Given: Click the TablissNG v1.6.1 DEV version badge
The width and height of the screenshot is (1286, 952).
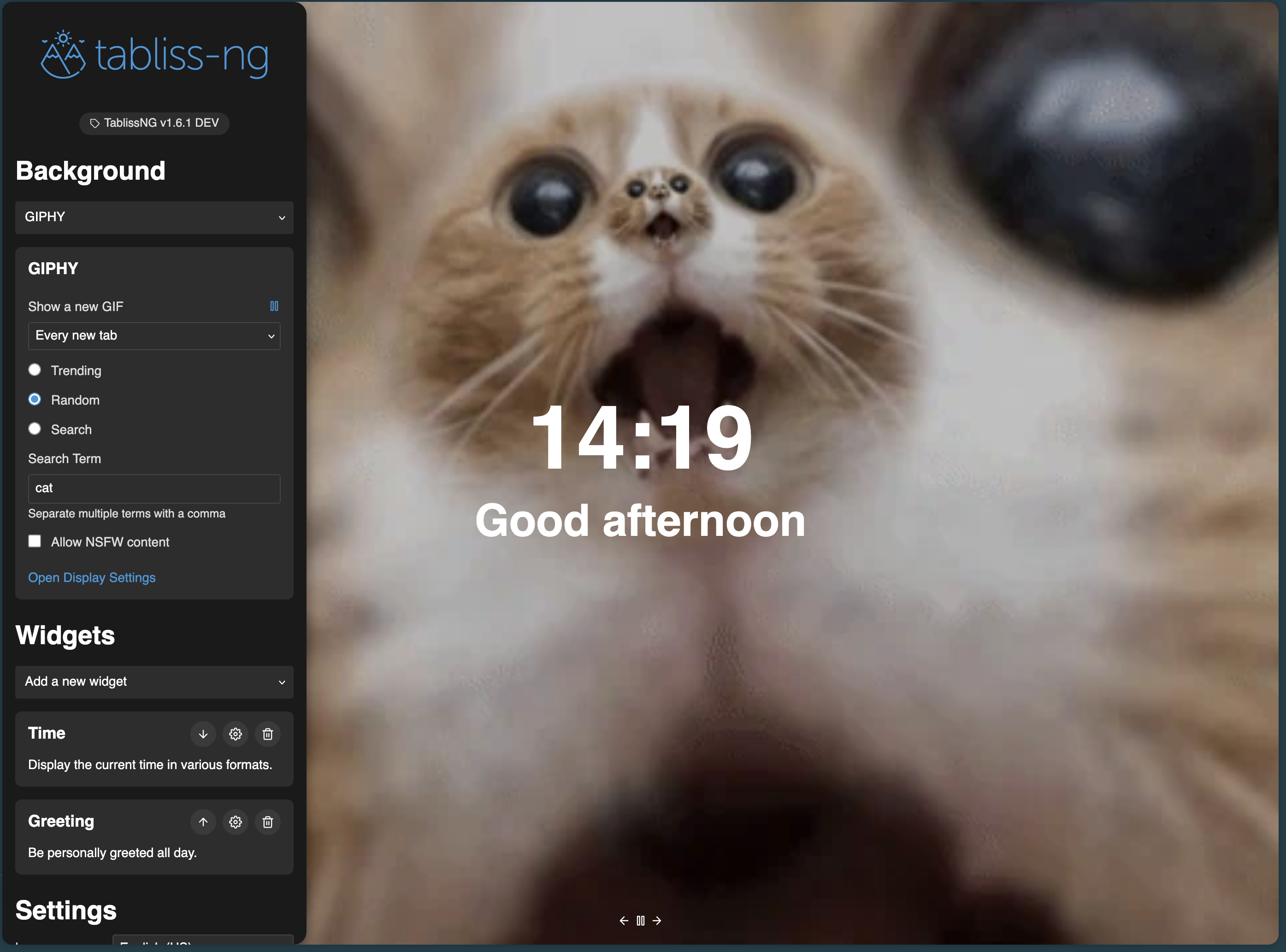Looking at the screenshot, I should (x=154, y=123).
